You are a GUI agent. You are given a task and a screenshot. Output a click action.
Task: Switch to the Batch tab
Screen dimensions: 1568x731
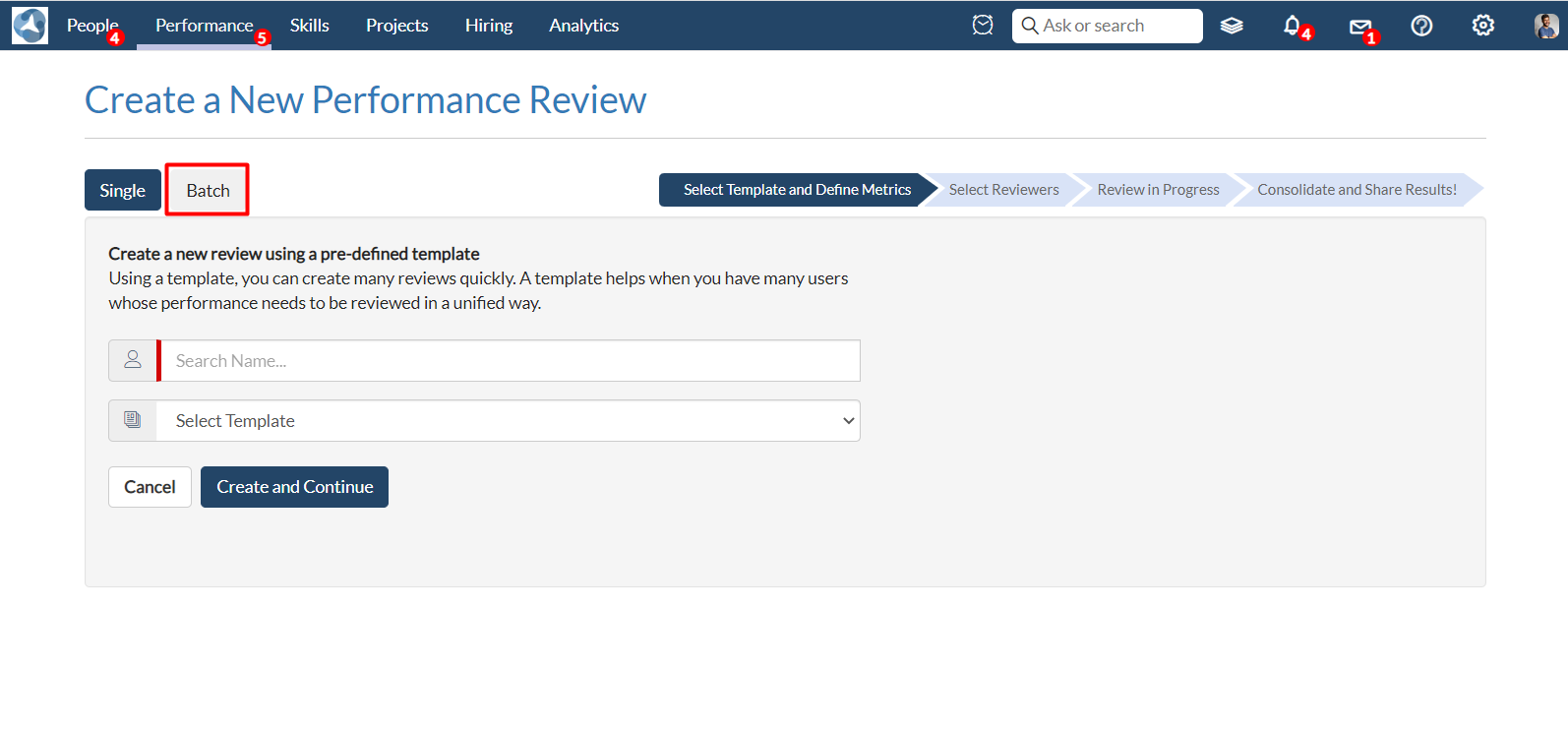click(x=208, y=190)
